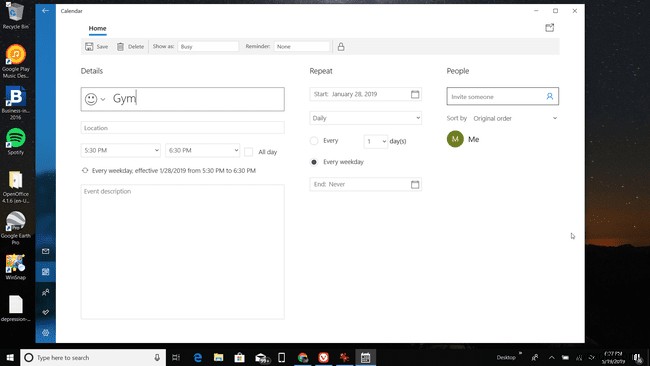Launch Microsoft Edge from taskbar

(x=198, y=357)
